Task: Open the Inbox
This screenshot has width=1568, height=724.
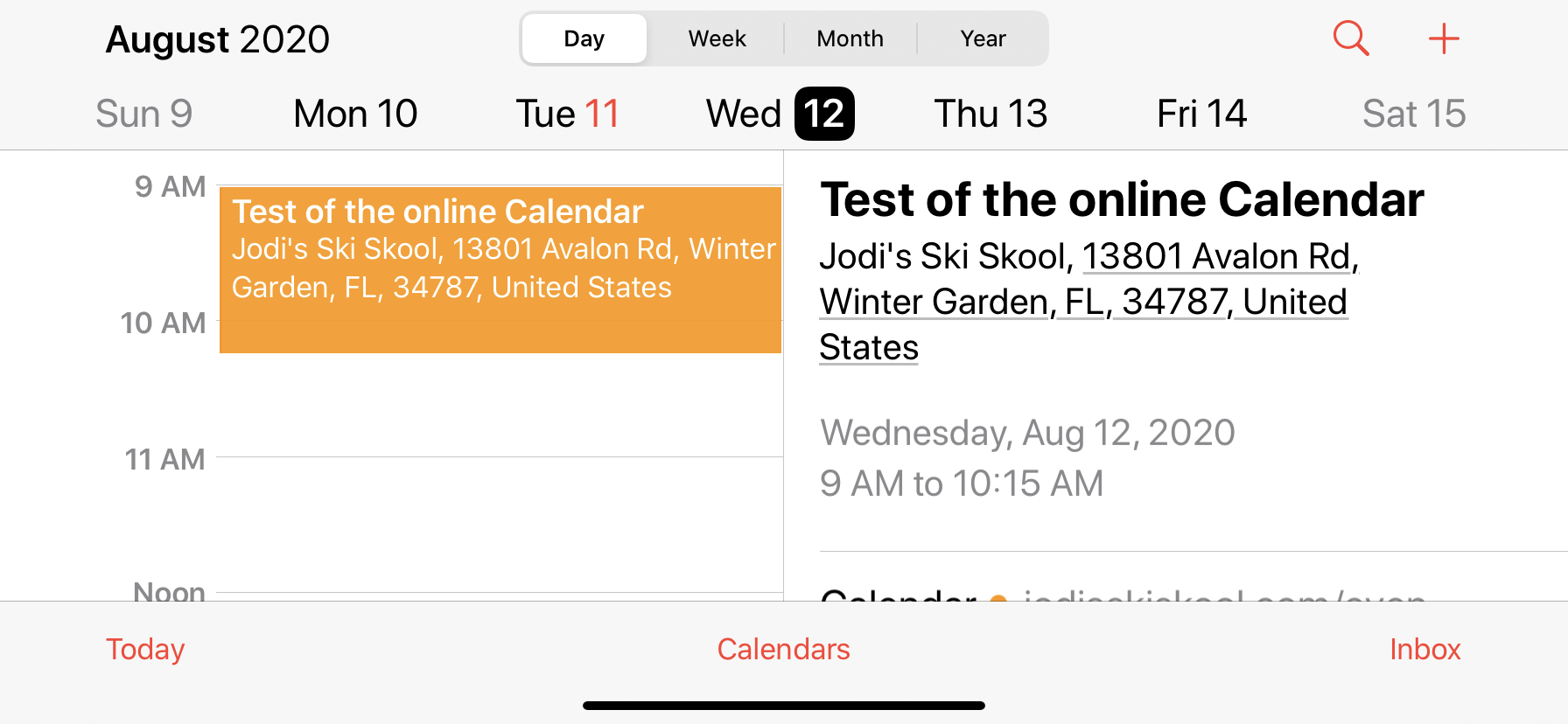Action: click(1425, 649)
